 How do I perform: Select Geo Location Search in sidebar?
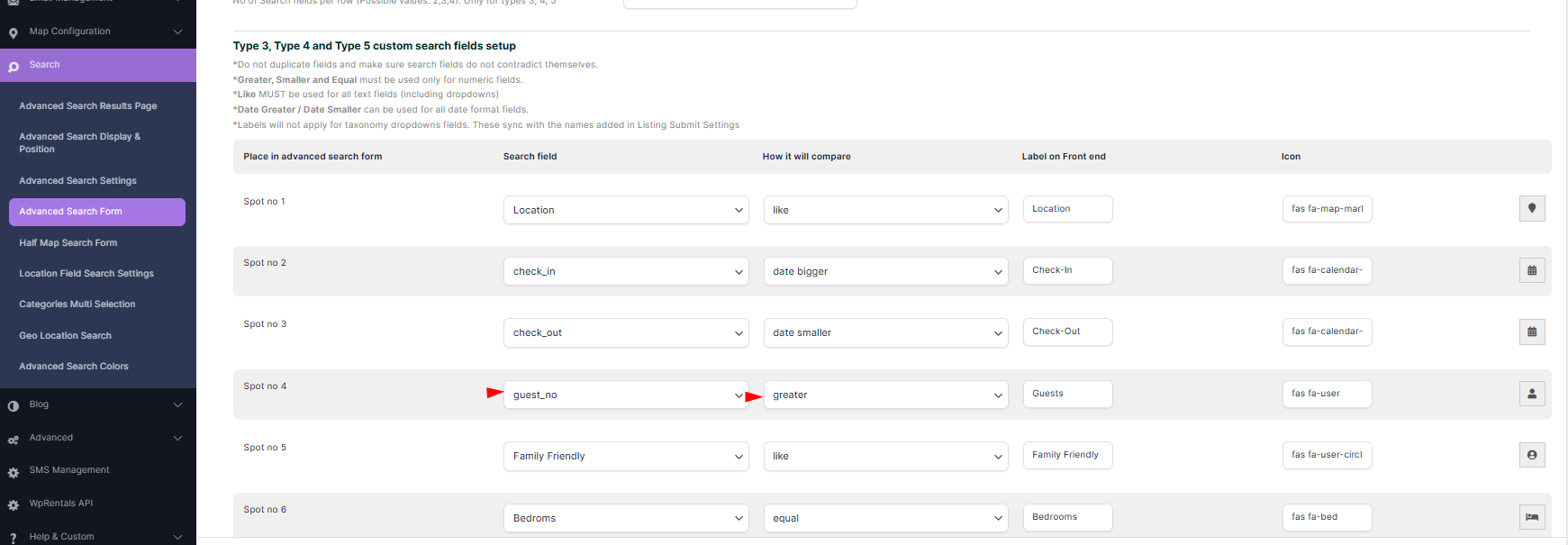(x=66, y=336)
